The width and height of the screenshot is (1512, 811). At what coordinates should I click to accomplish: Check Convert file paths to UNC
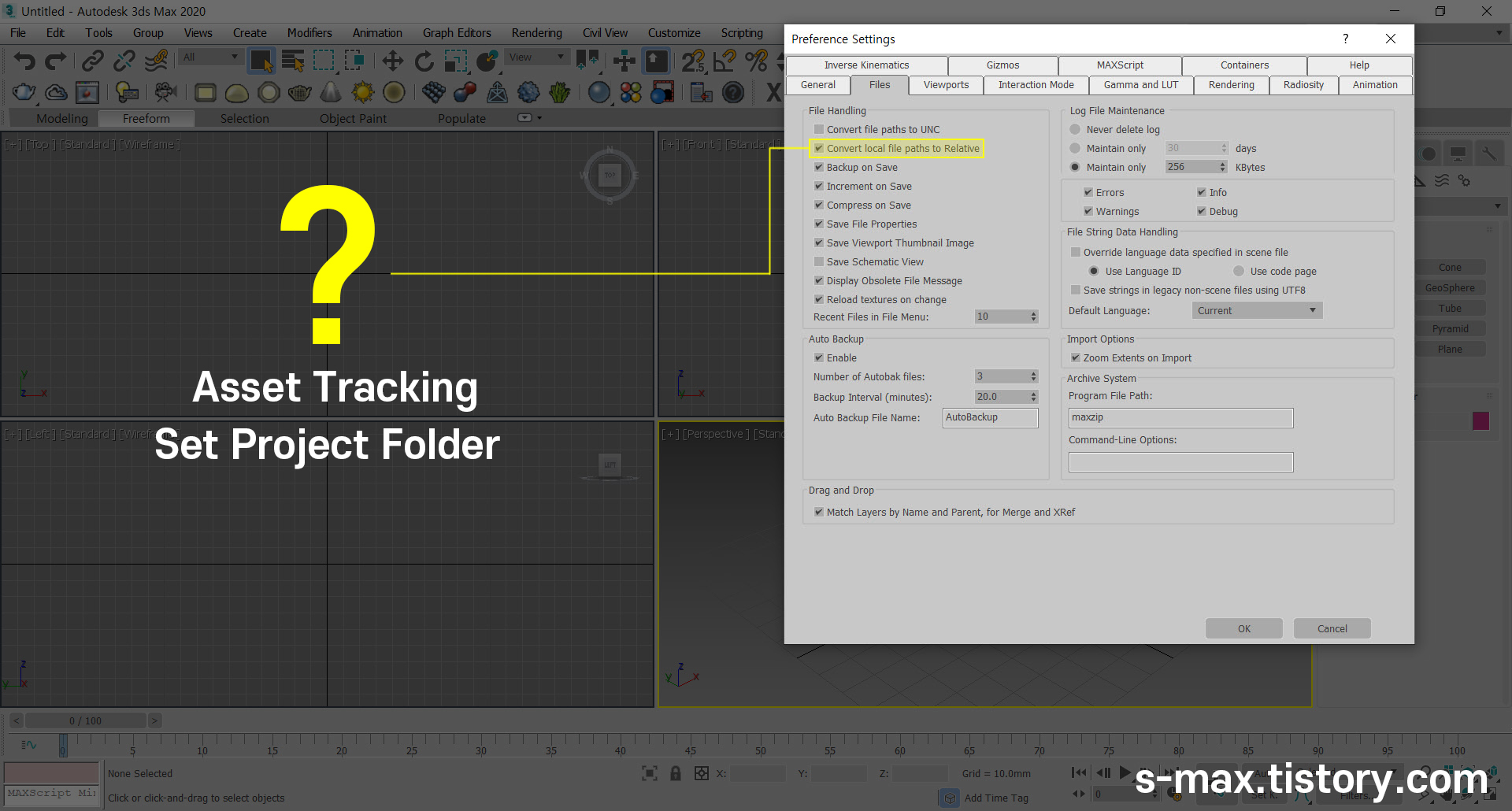819,129
